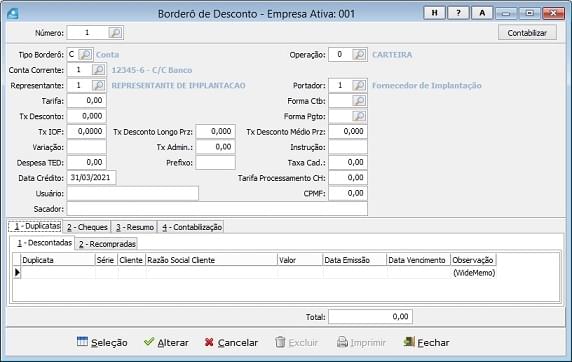The height and width of the screenshot is (362, 572).
Task: Click the Alterar button
Action: [166, 342]
